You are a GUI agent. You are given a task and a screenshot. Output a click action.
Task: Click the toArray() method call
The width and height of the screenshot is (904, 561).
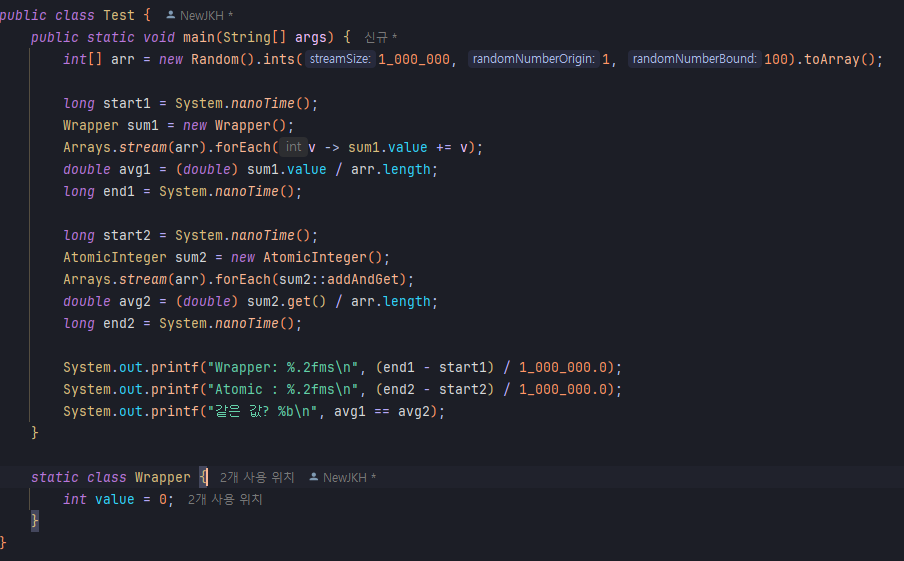tap(839, 59)
